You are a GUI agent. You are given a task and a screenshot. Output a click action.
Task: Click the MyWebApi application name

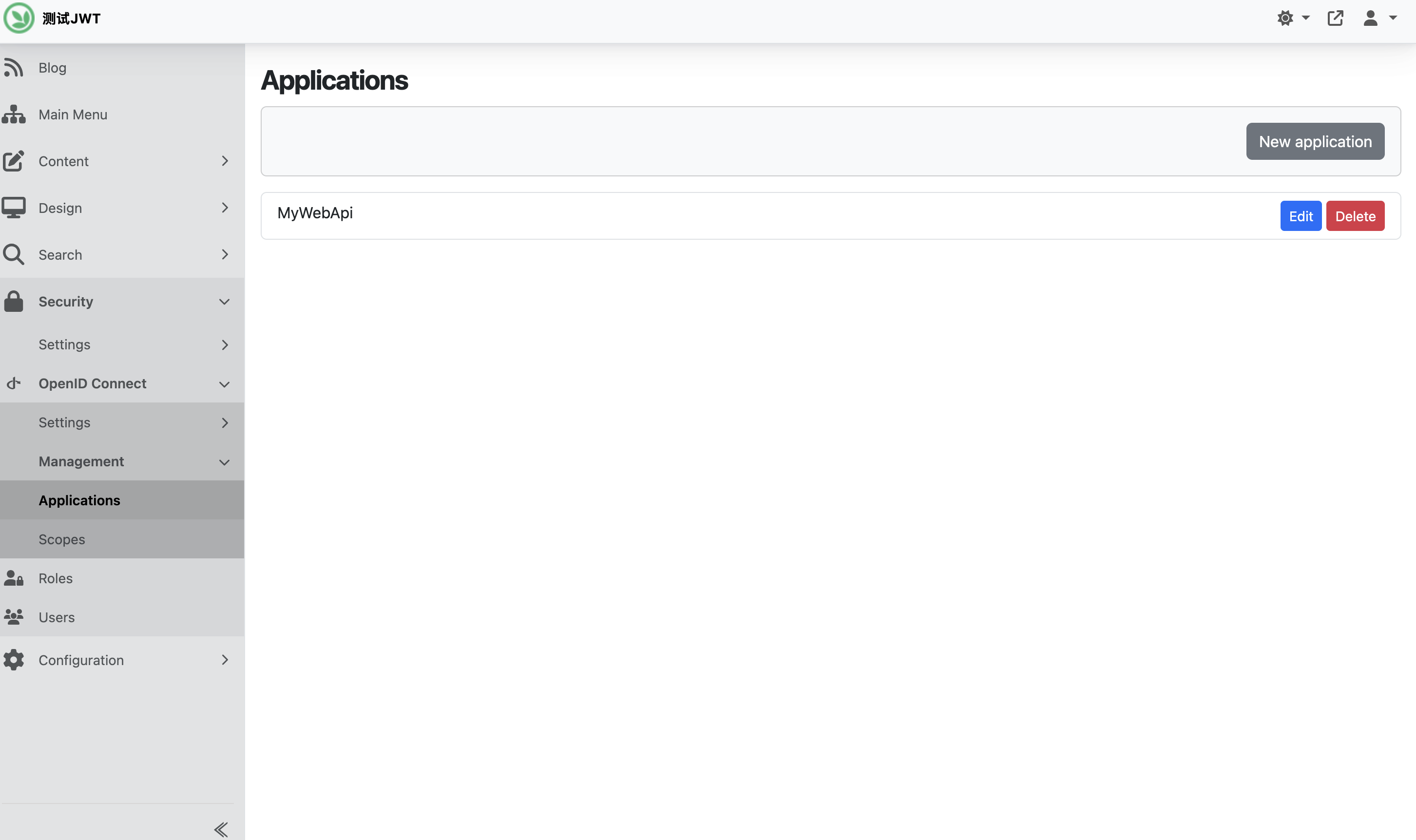click(x=315, y=213)
